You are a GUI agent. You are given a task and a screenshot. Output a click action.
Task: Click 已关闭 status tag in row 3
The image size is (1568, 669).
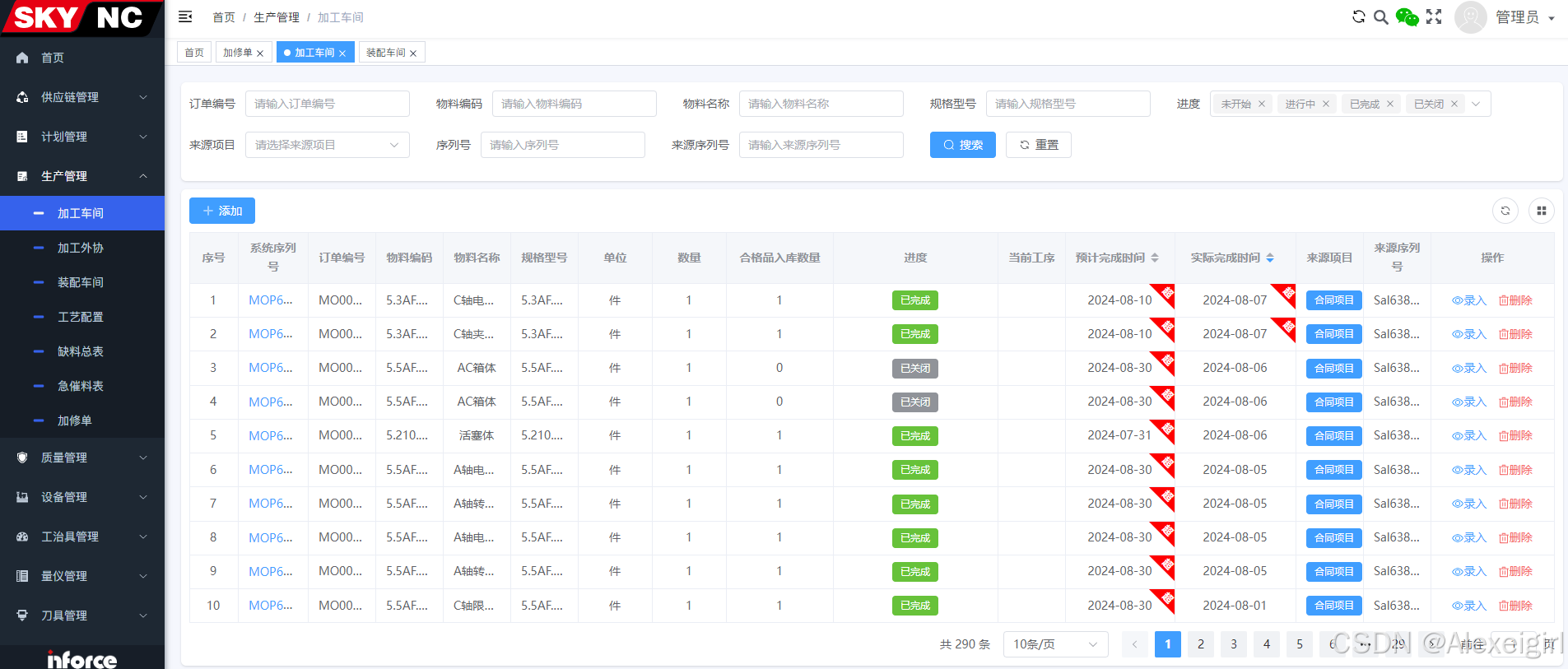[915, 369]
